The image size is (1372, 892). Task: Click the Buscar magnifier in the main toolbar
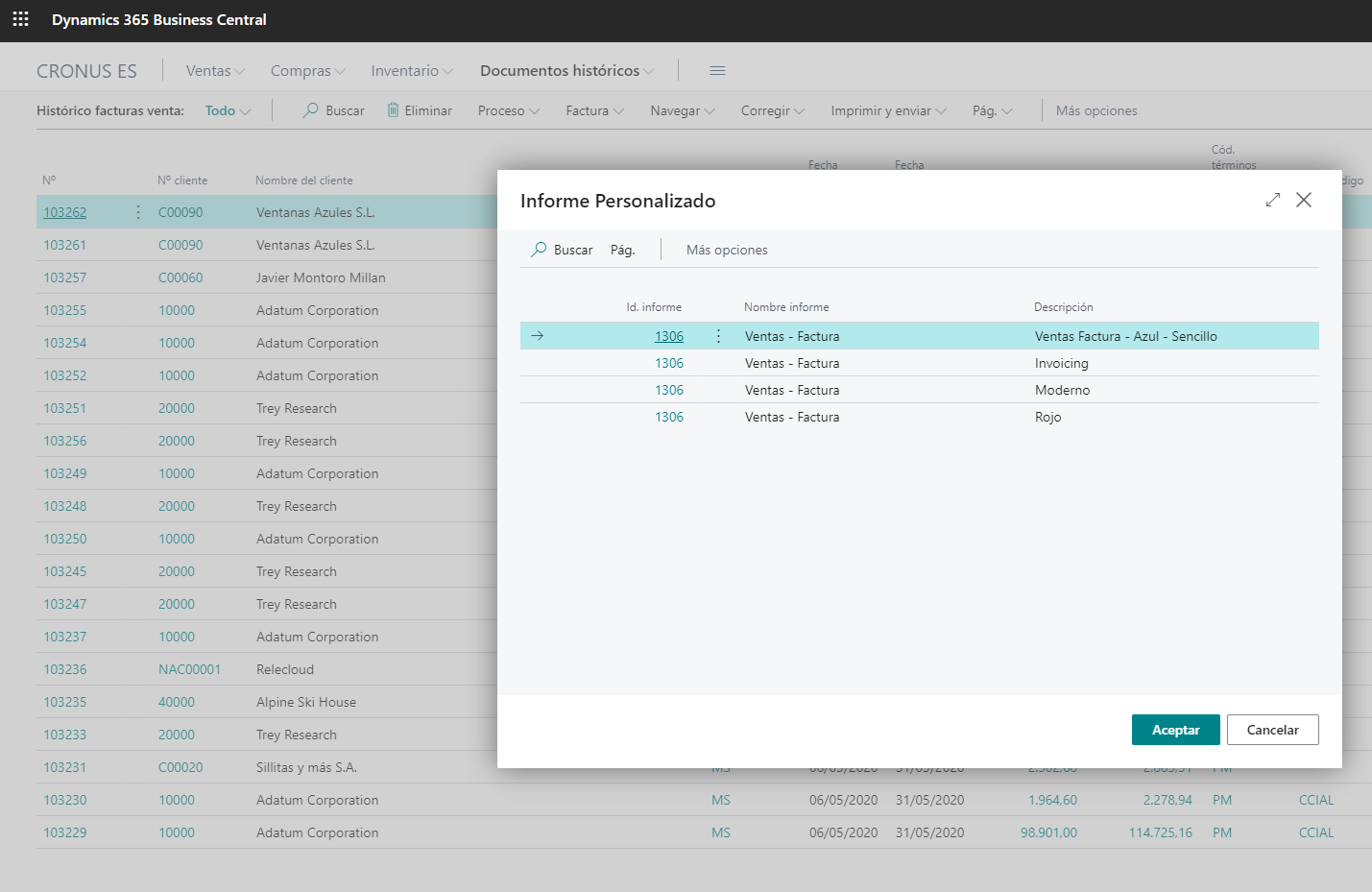[x=311, y=110]
